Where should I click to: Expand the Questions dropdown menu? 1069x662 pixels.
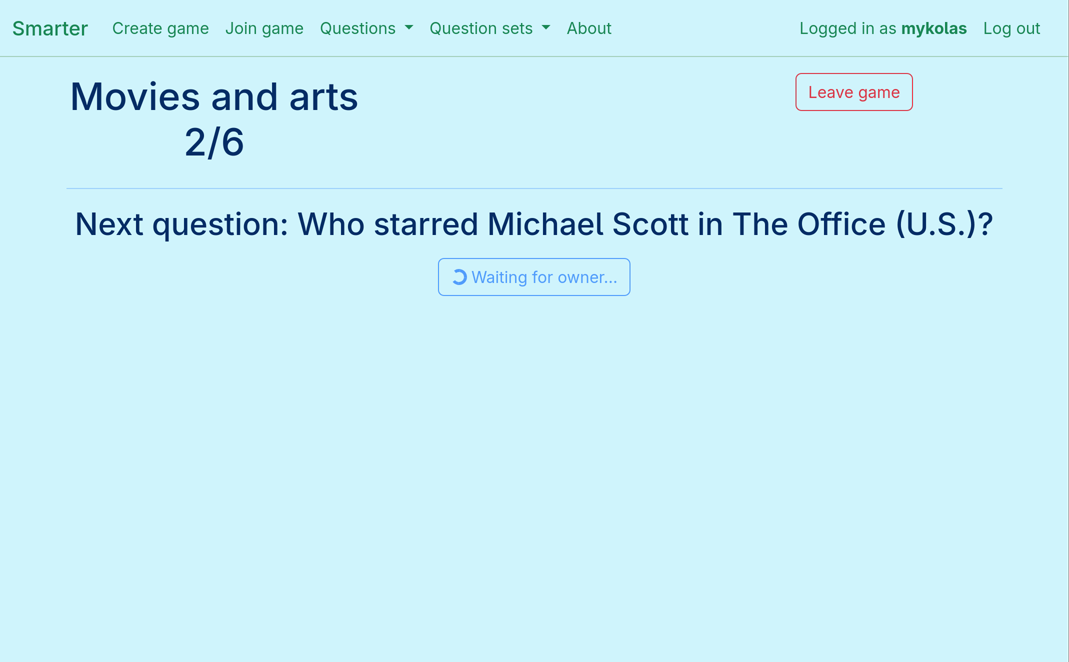point(358,28)
